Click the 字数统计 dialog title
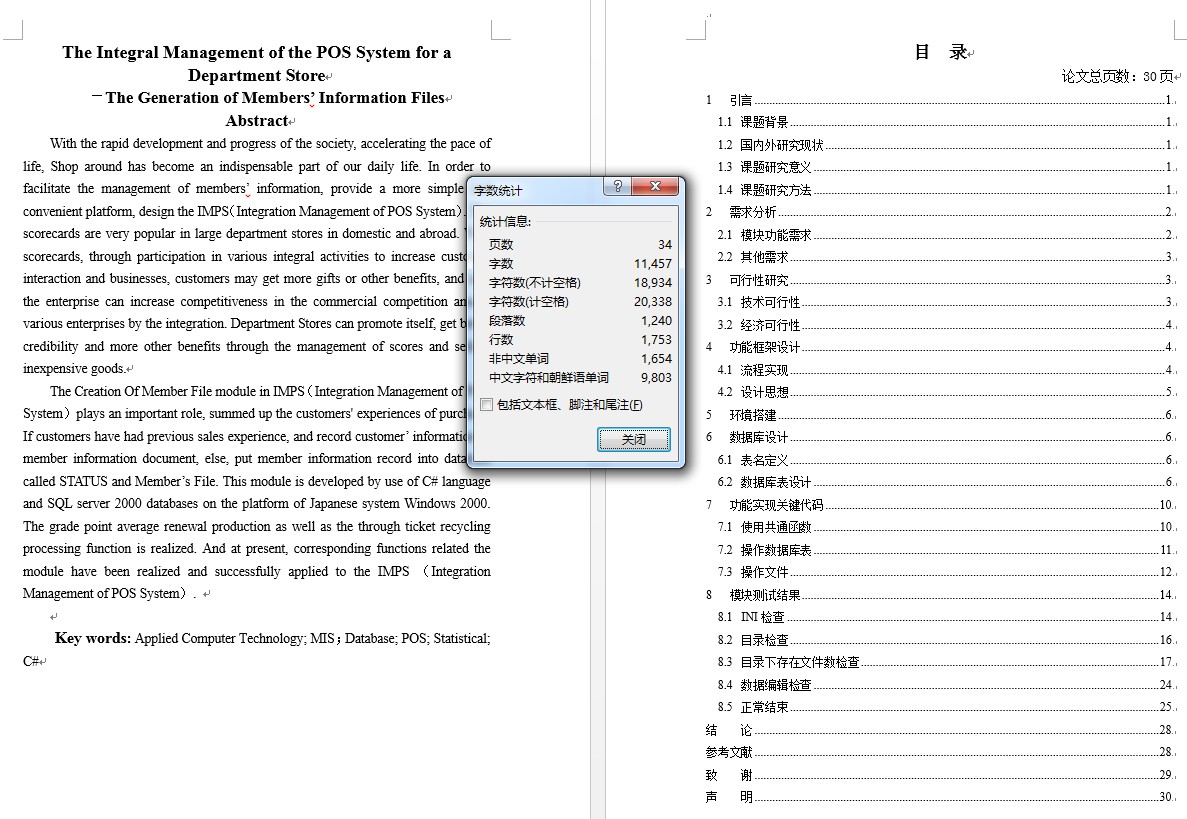 498,191
